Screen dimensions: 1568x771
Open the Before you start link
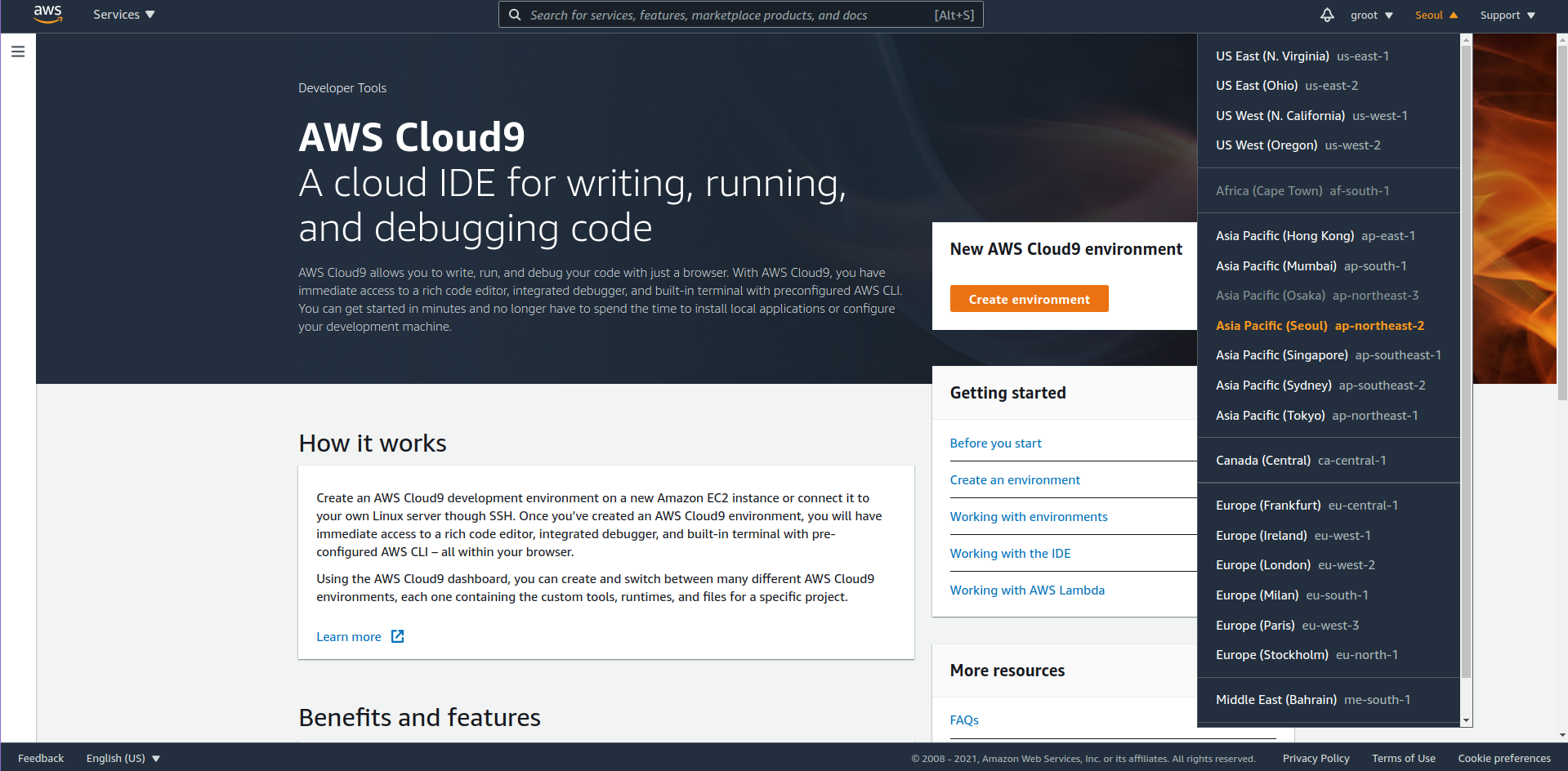(x=995, y=443)
